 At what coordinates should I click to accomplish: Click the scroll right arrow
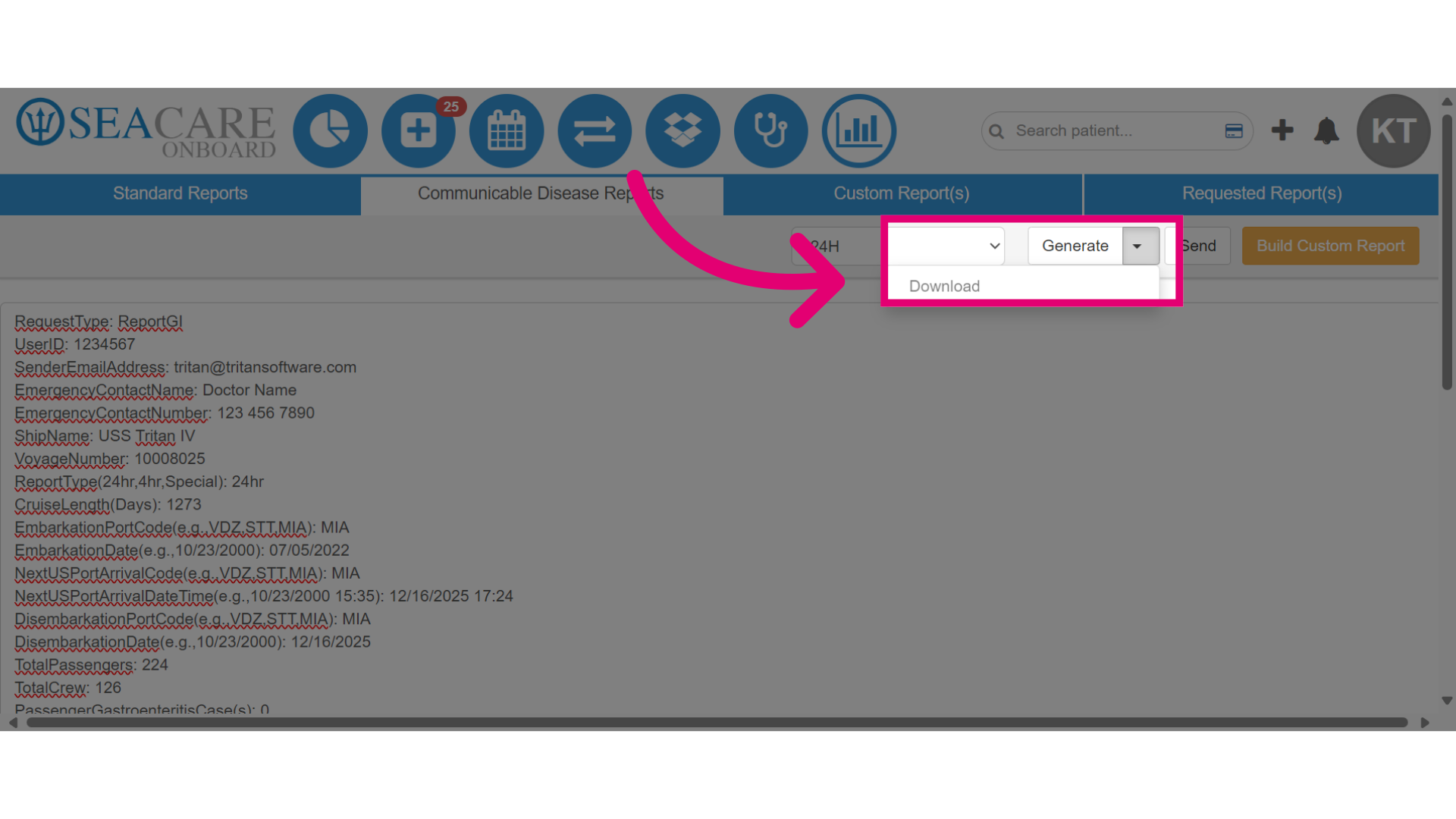click(x=1425, y=723)
